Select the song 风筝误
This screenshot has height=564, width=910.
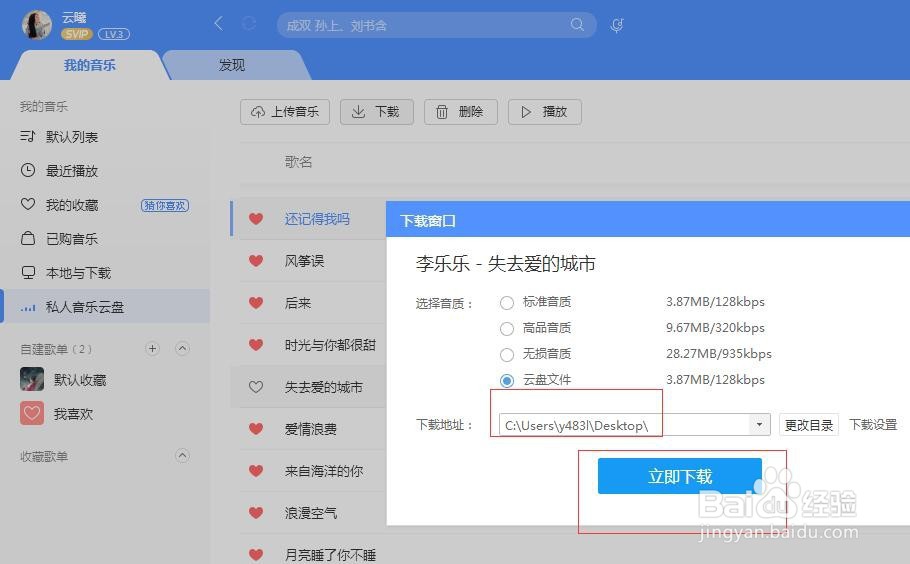[x=304, y=261]
